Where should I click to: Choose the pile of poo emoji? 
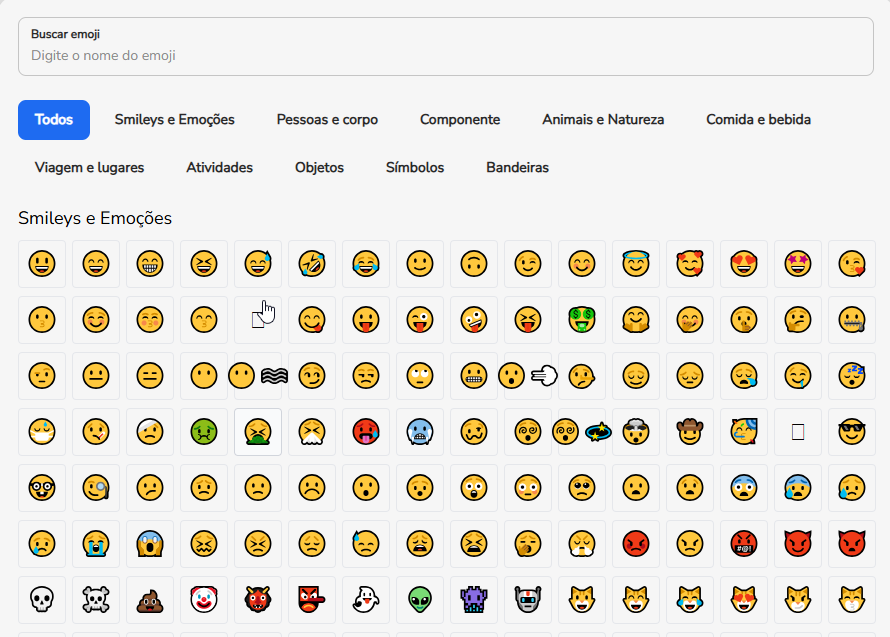click(150, 600)
